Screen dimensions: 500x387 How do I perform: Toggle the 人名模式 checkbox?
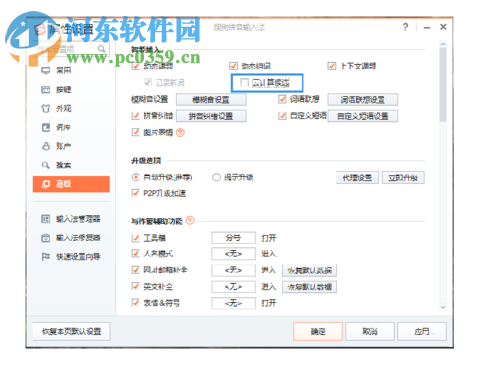[x=135, y=254]
